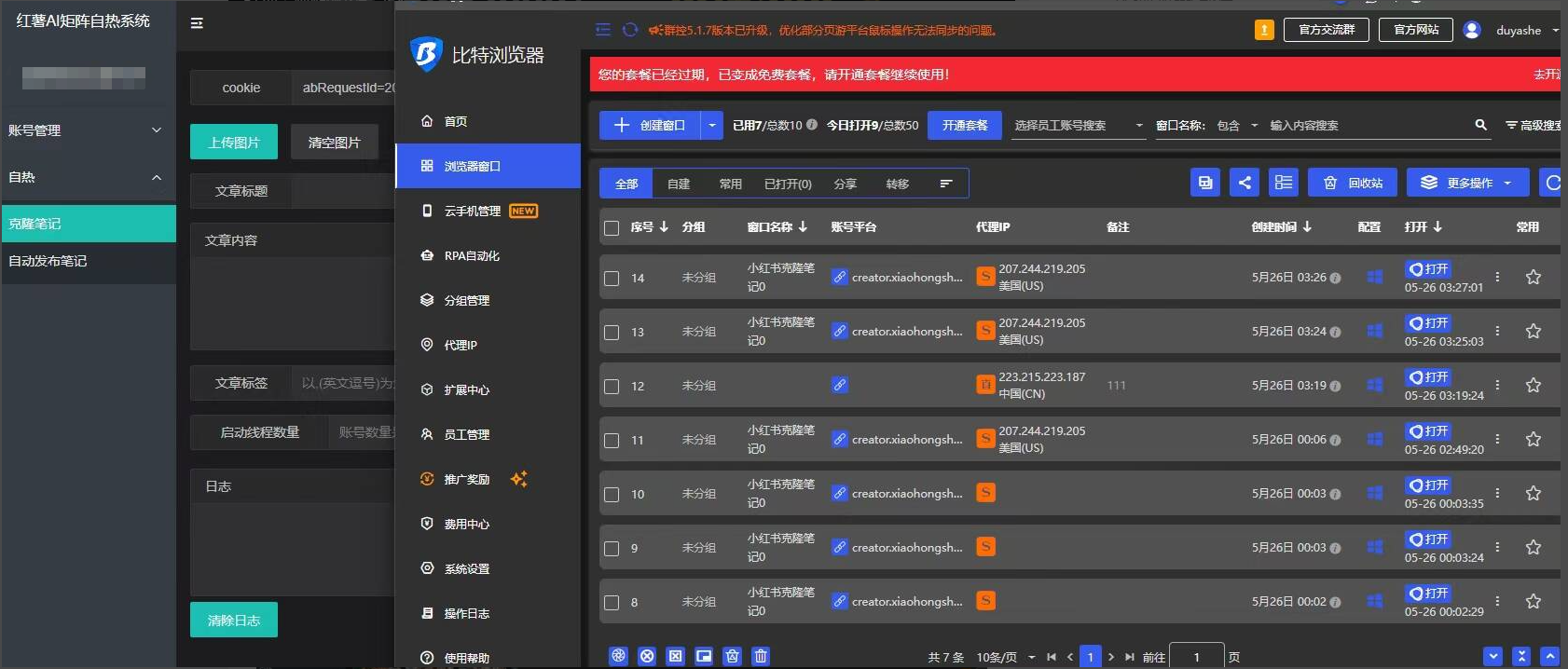Open the 包含 filter dropdown

pyautogui.click(x=1237, y=125)
